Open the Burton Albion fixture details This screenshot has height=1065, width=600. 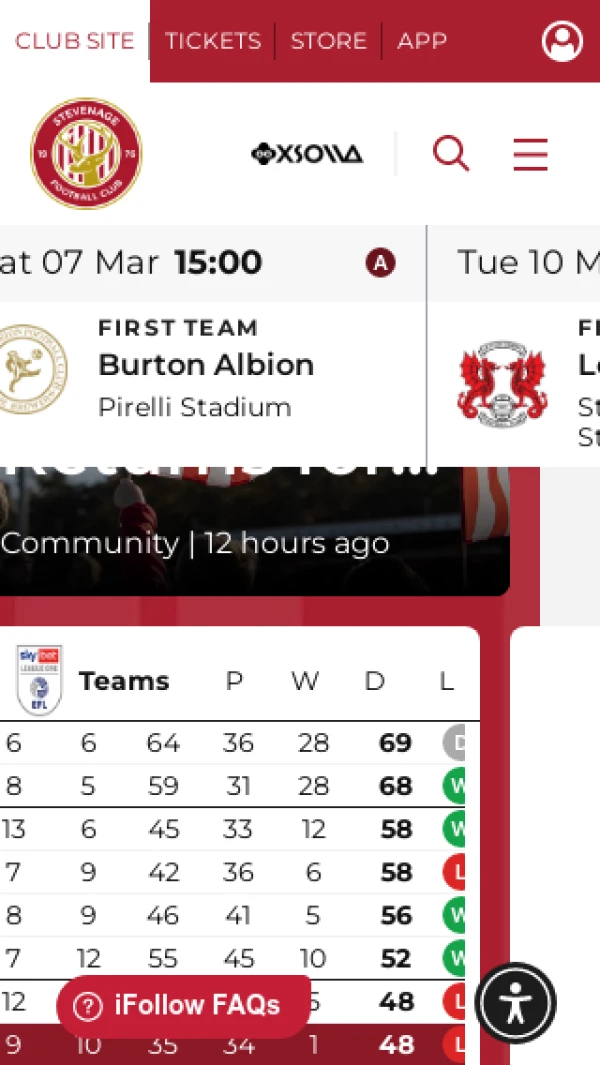tap(205, 365)
